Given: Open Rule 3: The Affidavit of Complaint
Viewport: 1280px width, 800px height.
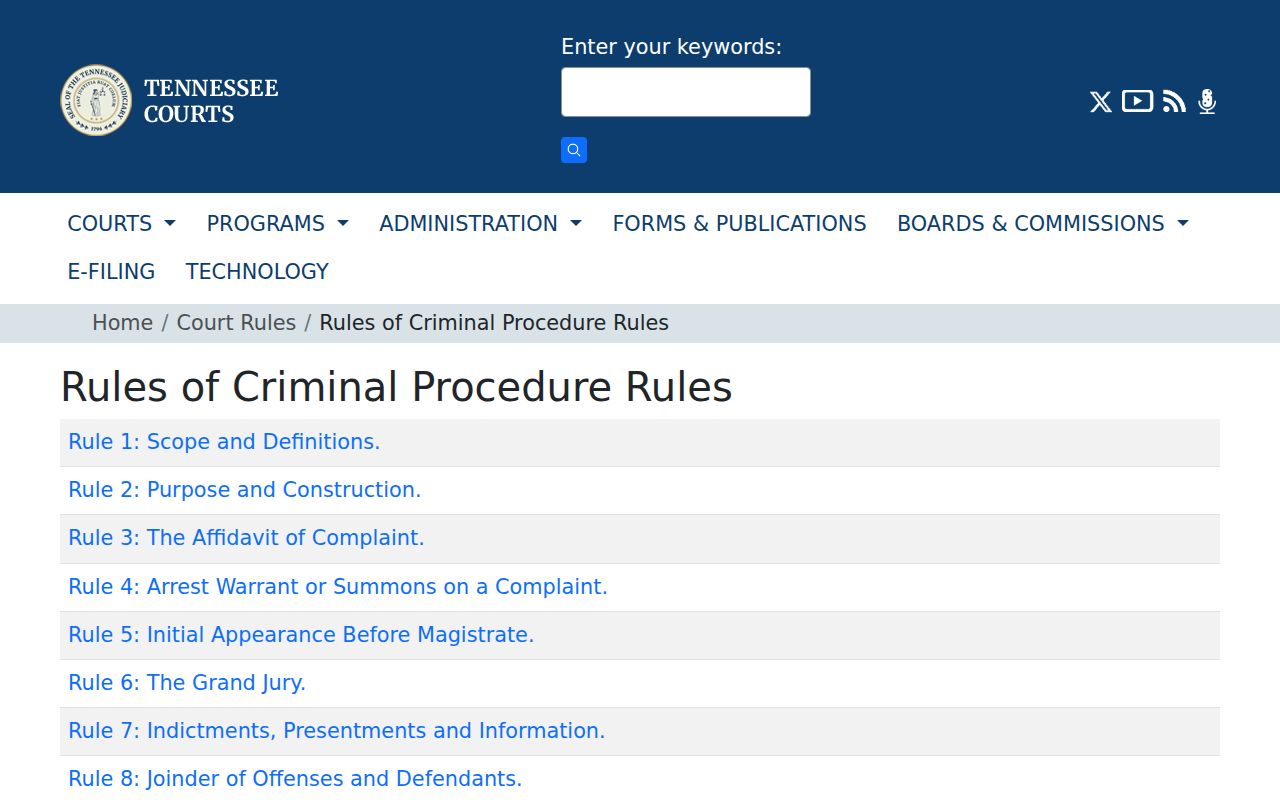Looking at the screenshot, I should click(x=246, y=538).
